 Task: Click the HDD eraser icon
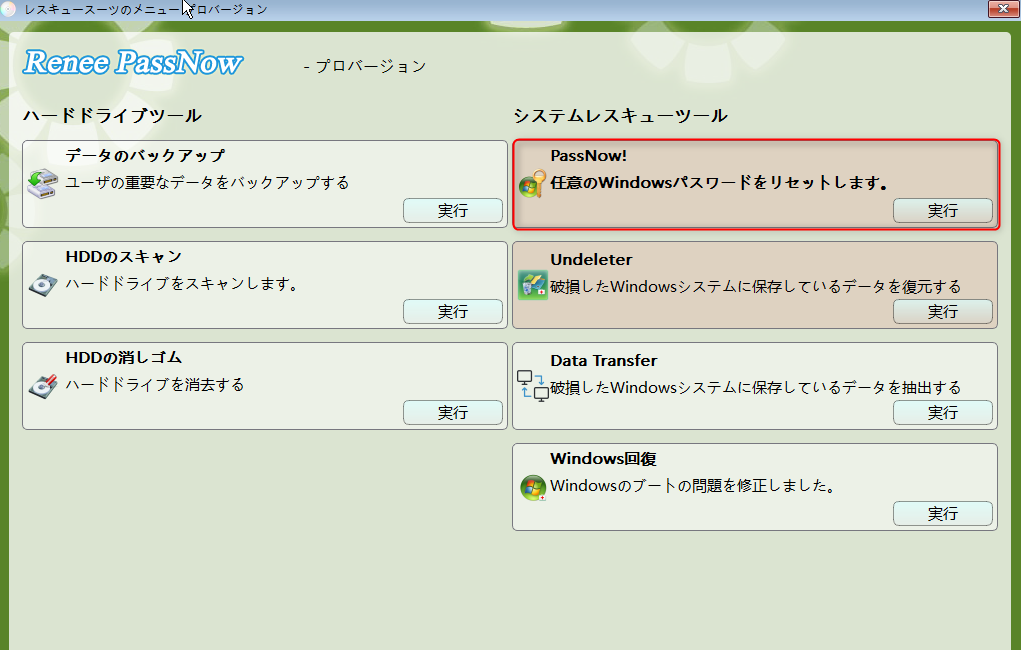(x=43, y=386)
